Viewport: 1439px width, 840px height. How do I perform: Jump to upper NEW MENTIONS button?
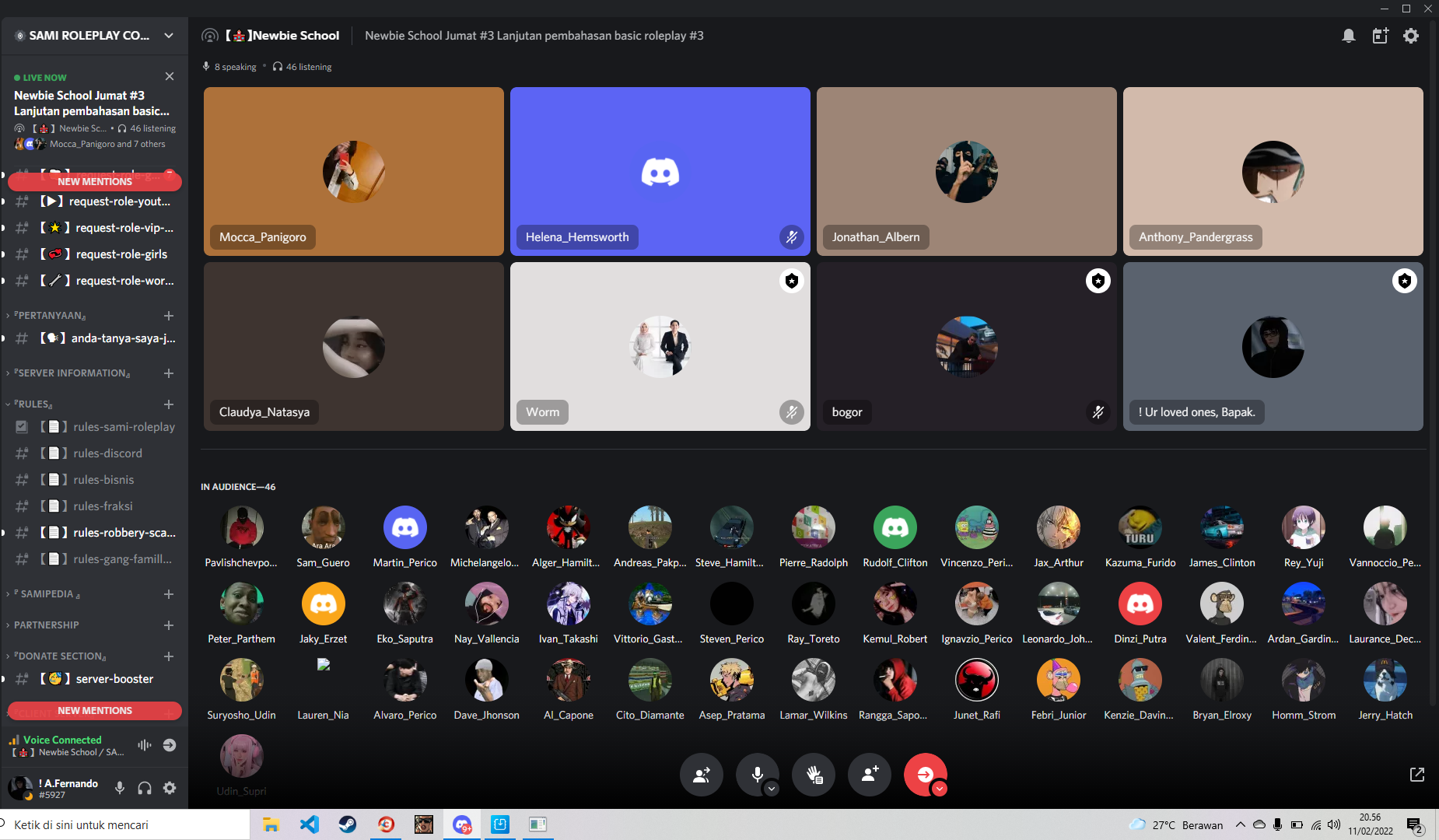click(x=95, y=181)
